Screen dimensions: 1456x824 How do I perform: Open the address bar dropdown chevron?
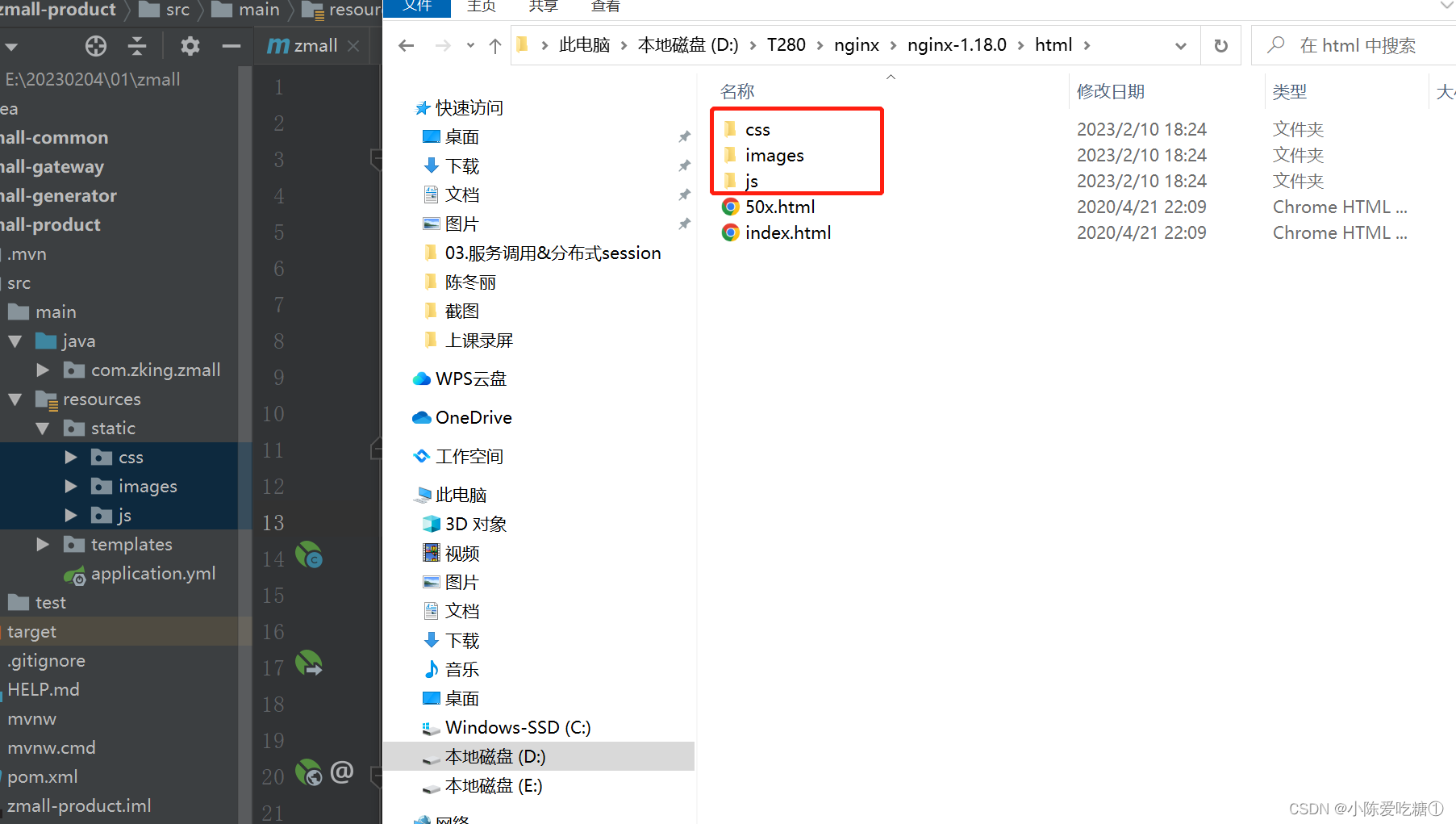click(1180, 45)
